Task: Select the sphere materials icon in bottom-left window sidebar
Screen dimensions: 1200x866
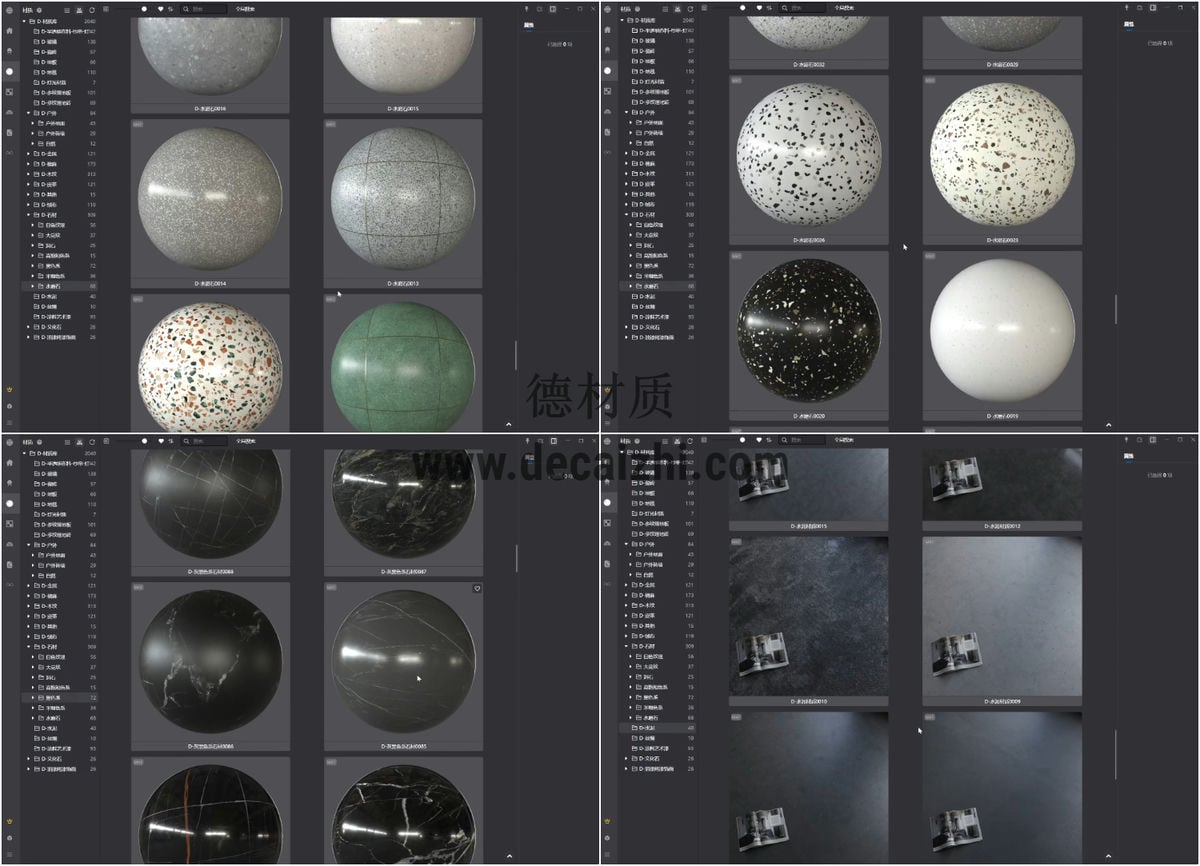Action: 10,503
